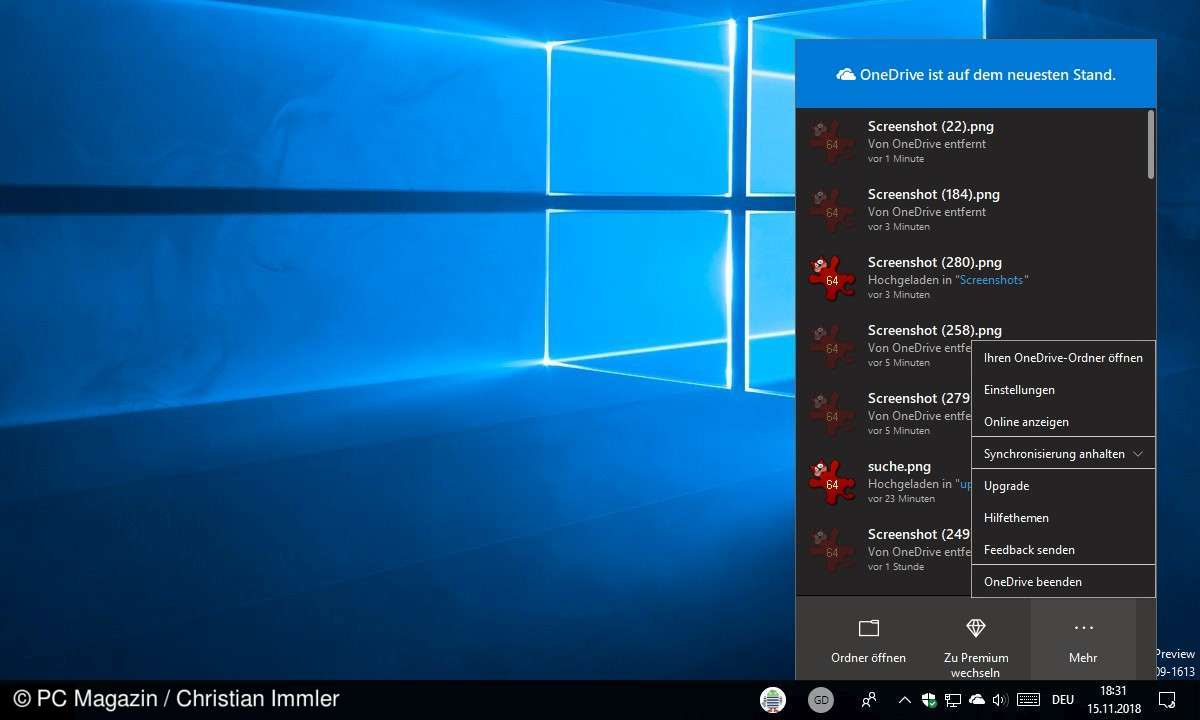Choose Online anzeigen menu entry

pyautogui.click(x=1063, y=422)
